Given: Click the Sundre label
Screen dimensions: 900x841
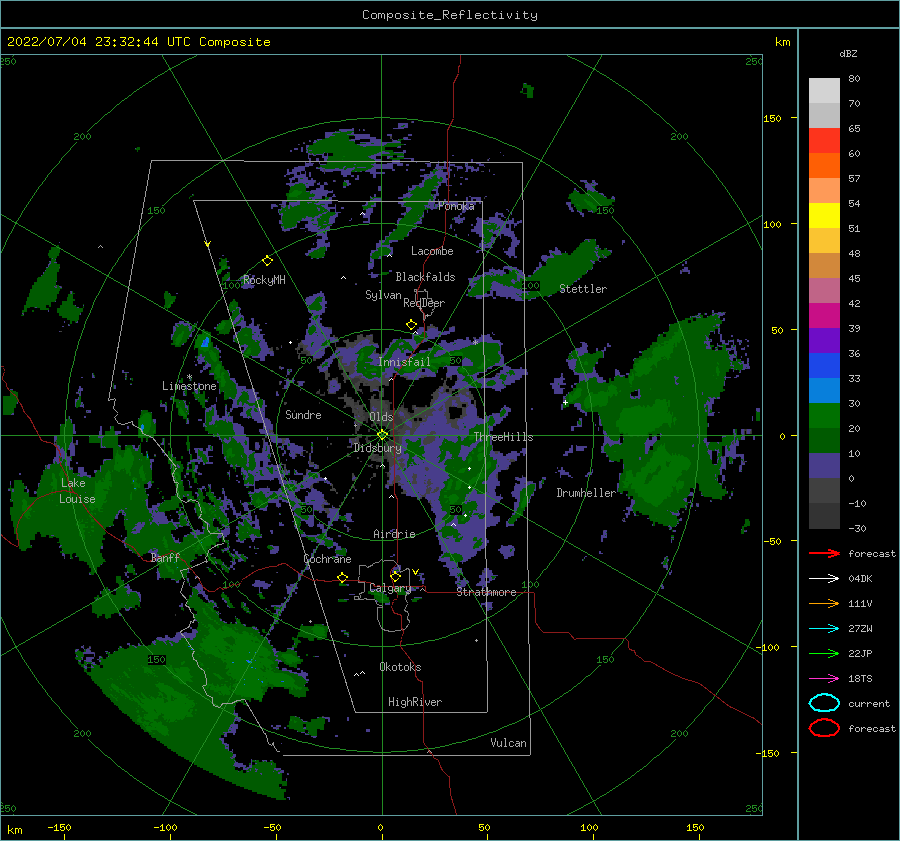Looking at the screenshot, I should click(303, 414).
